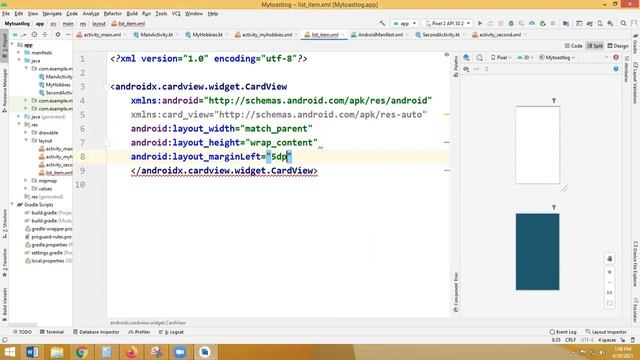The height and width of the screenshot is (360, 640).
Task: Run the app with the green play button
Action: 480,24
